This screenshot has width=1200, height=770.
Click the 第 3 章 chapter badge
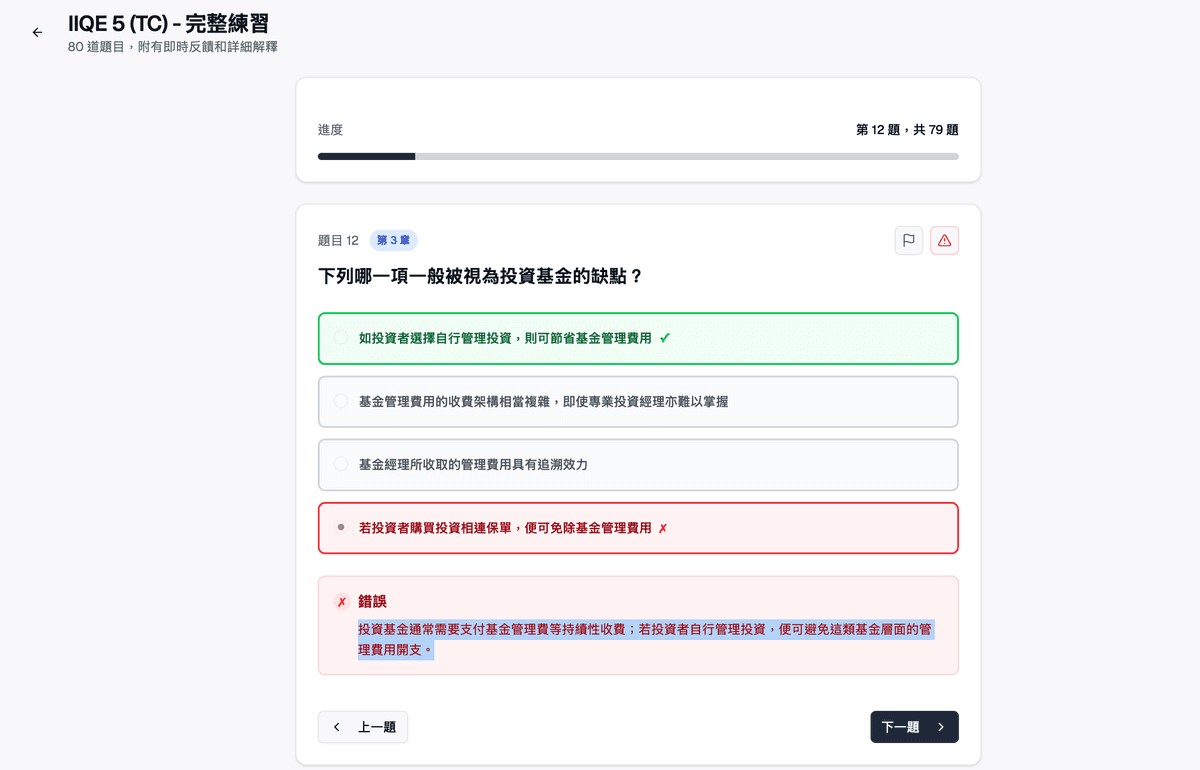[x=393, y=240]
